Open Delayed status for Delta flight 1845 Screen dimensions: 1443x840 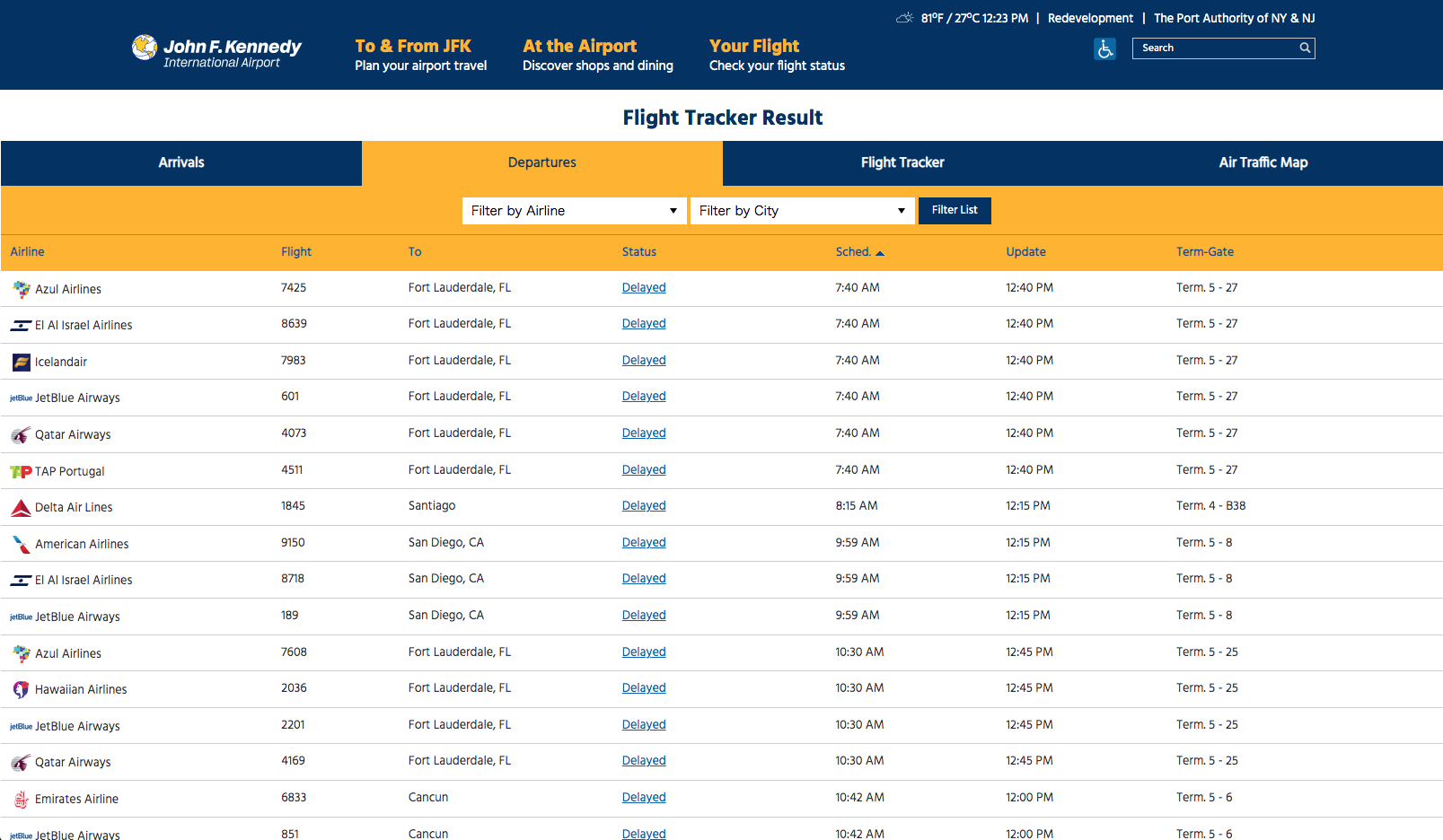(644, 506)
